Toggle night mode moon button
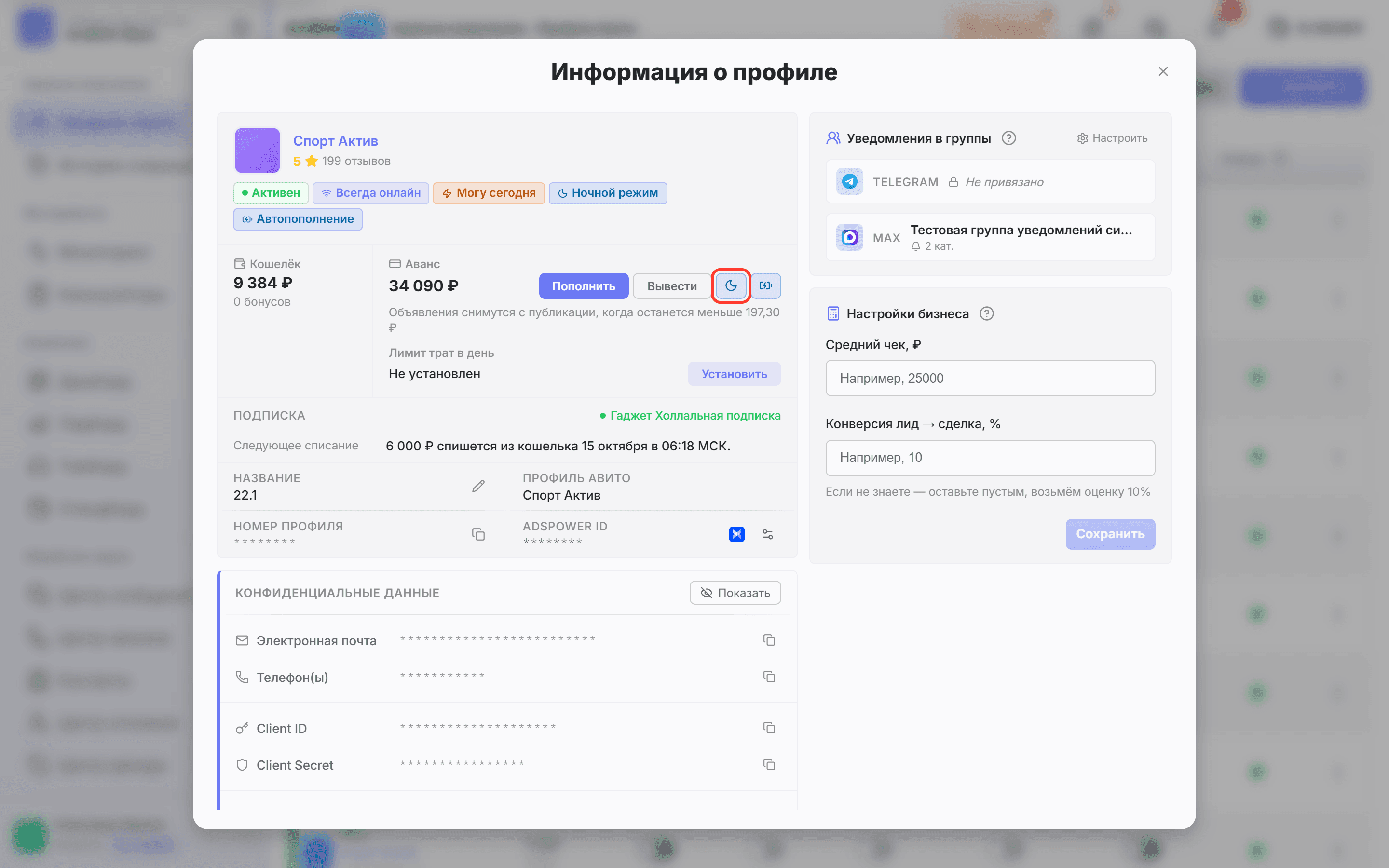Viewport: 1389px width, 868px height. 731,285
